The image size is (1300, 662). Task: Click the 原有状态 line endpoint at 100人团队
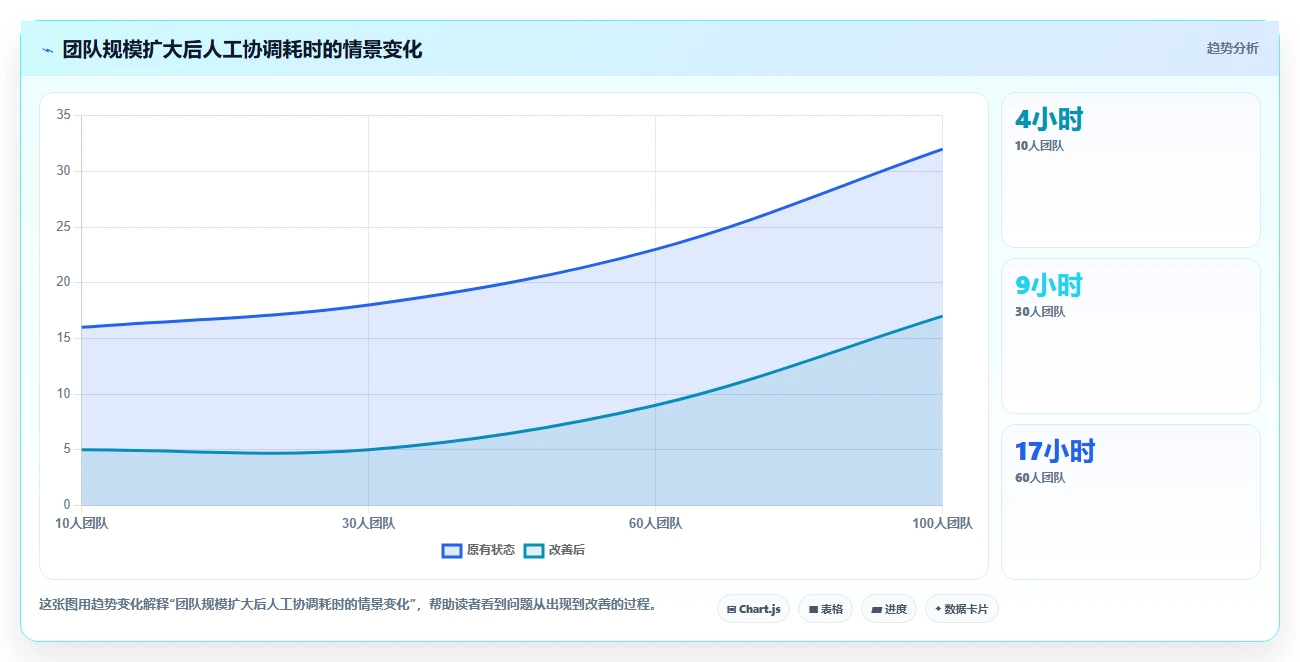pos(942,149)
